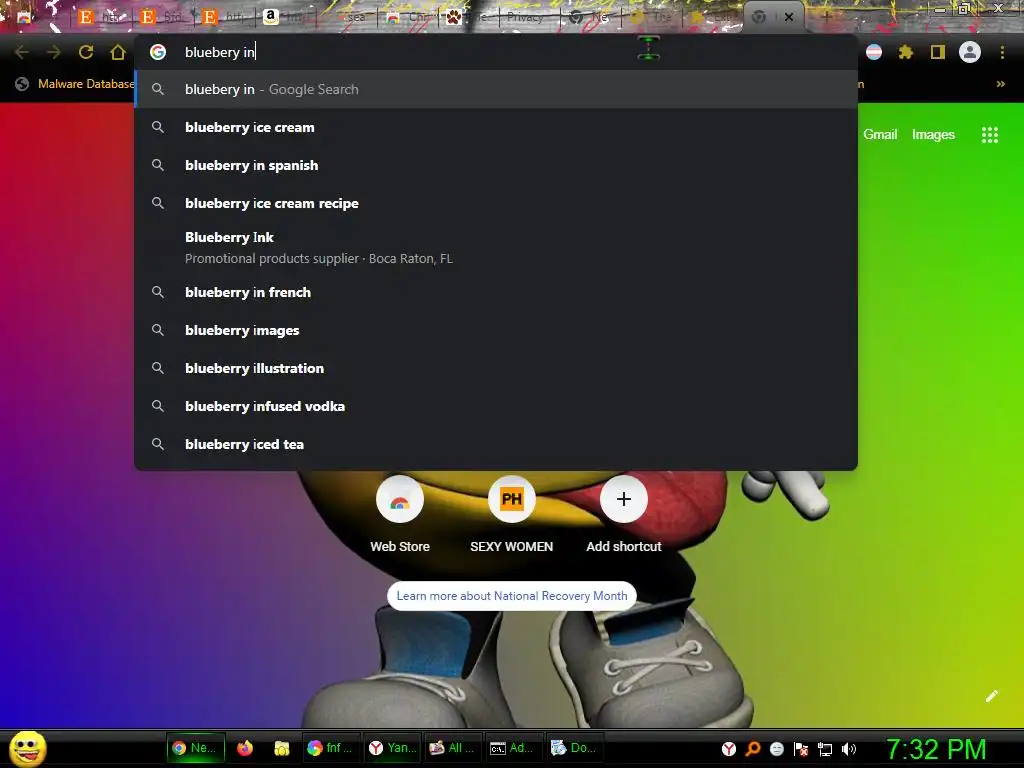The height and width of the screenshot is (768, 1024).
Task: Open the Images link
Action: coord(933,135)
